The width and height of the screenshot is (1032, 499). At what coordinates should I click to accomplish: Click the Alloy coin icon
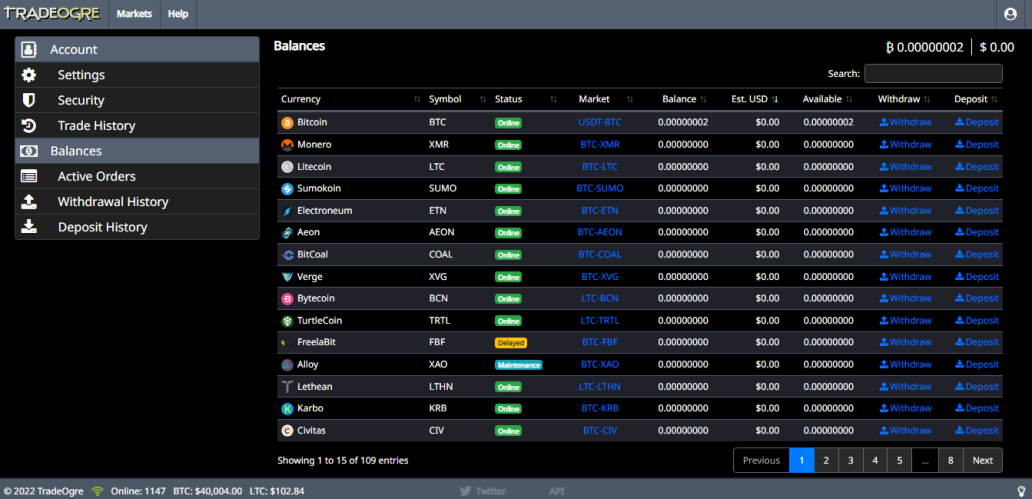[287, 365]
